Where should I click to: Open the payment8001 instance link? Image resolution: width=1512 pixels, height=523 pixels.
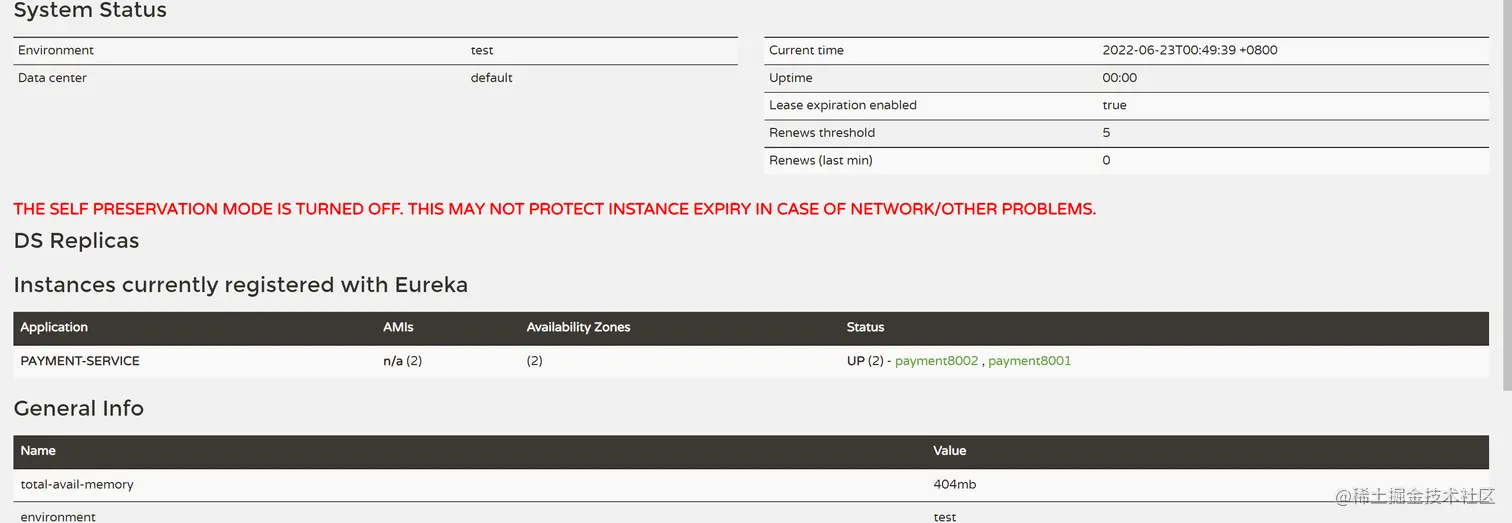[x=1029, y=361]
